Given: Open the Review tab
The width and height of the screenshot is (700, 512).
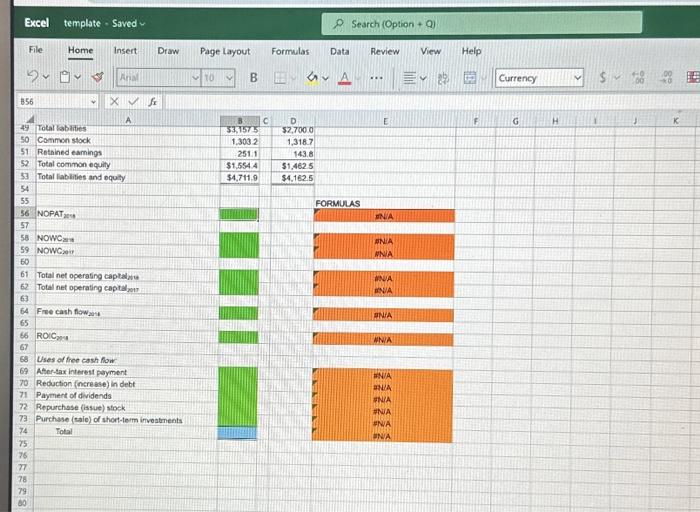Looking at the screenshot, I should [x=384, y=51].
